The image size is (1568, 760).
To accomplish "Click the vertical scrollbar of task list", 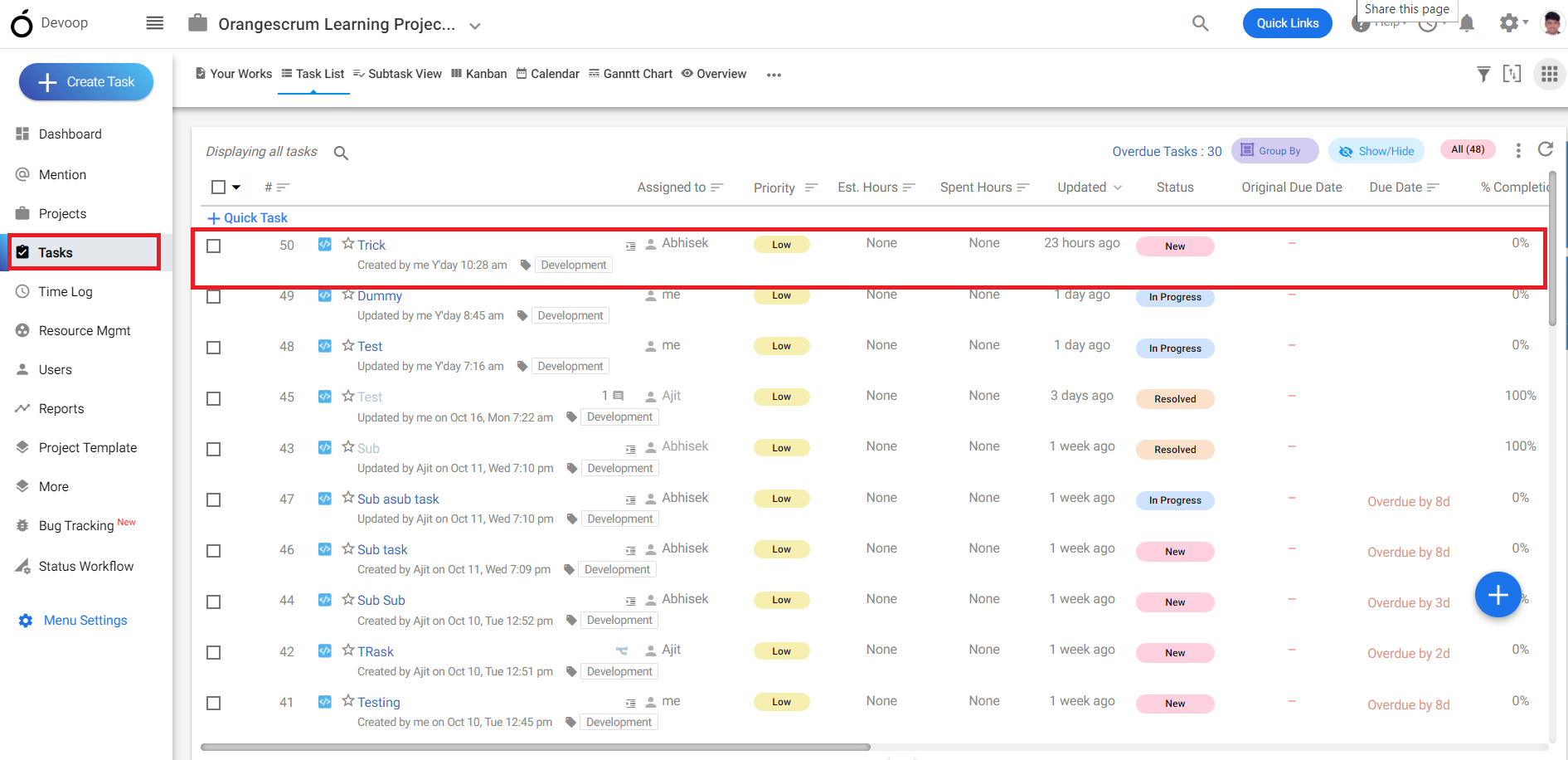I will tap(1552, 249).
